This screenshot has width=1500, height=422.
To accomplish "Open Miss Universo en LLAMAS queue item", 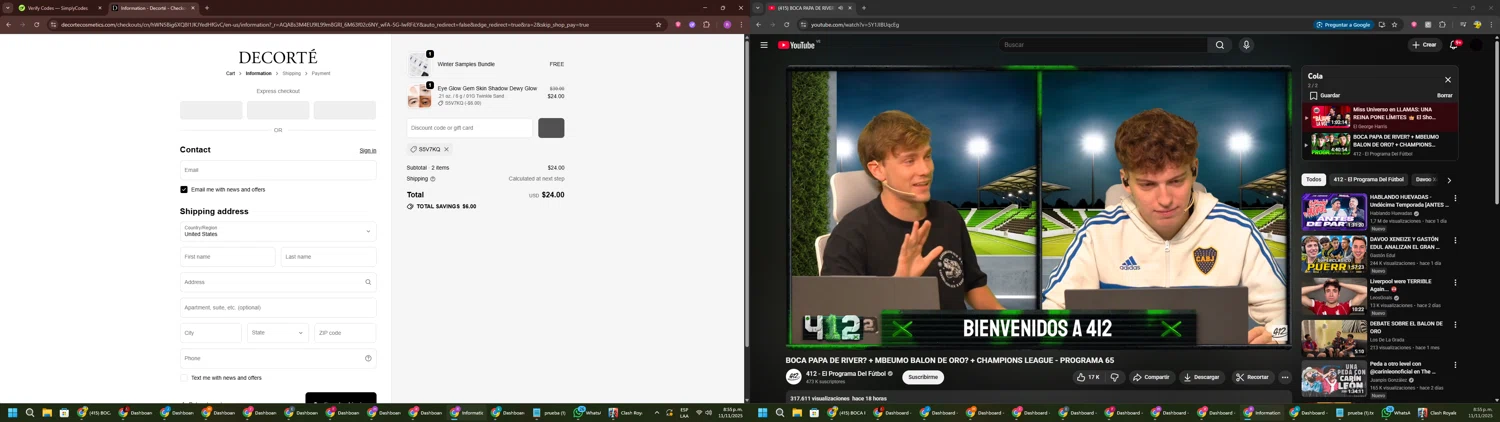I will [x=1380, y=118].
